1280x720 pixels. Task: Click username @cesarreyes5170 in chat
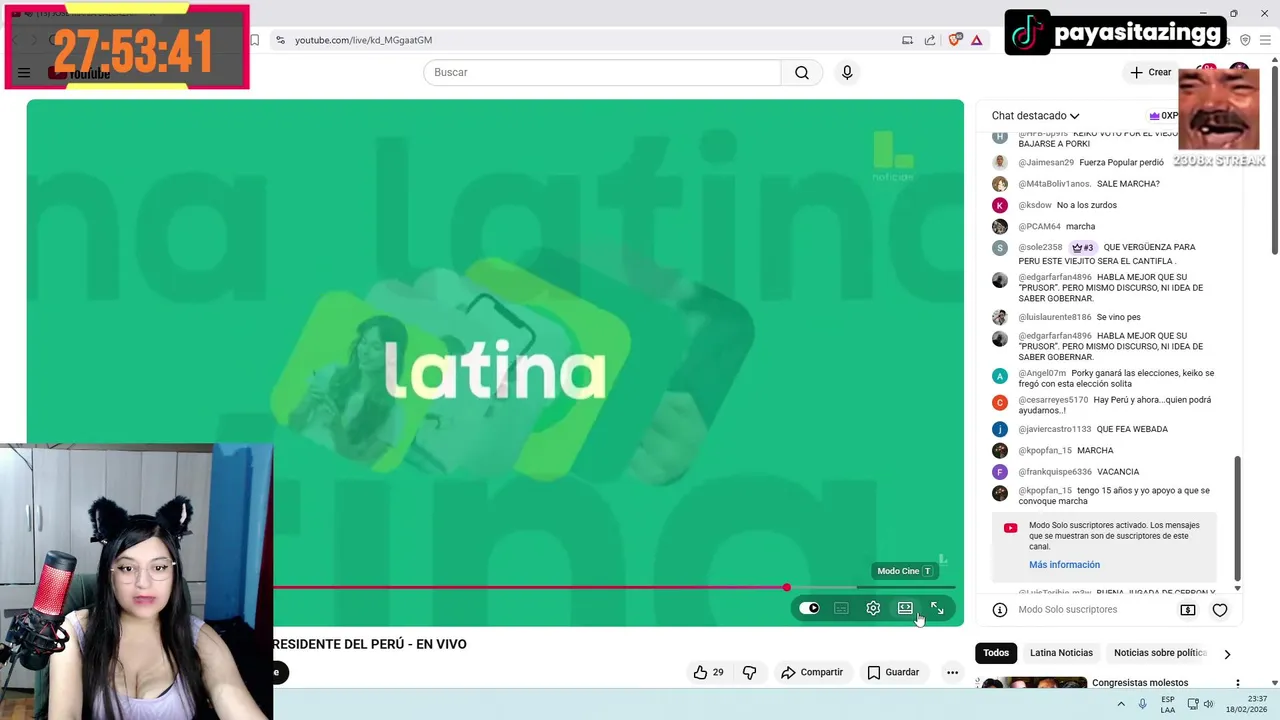tap(1053, 400)
